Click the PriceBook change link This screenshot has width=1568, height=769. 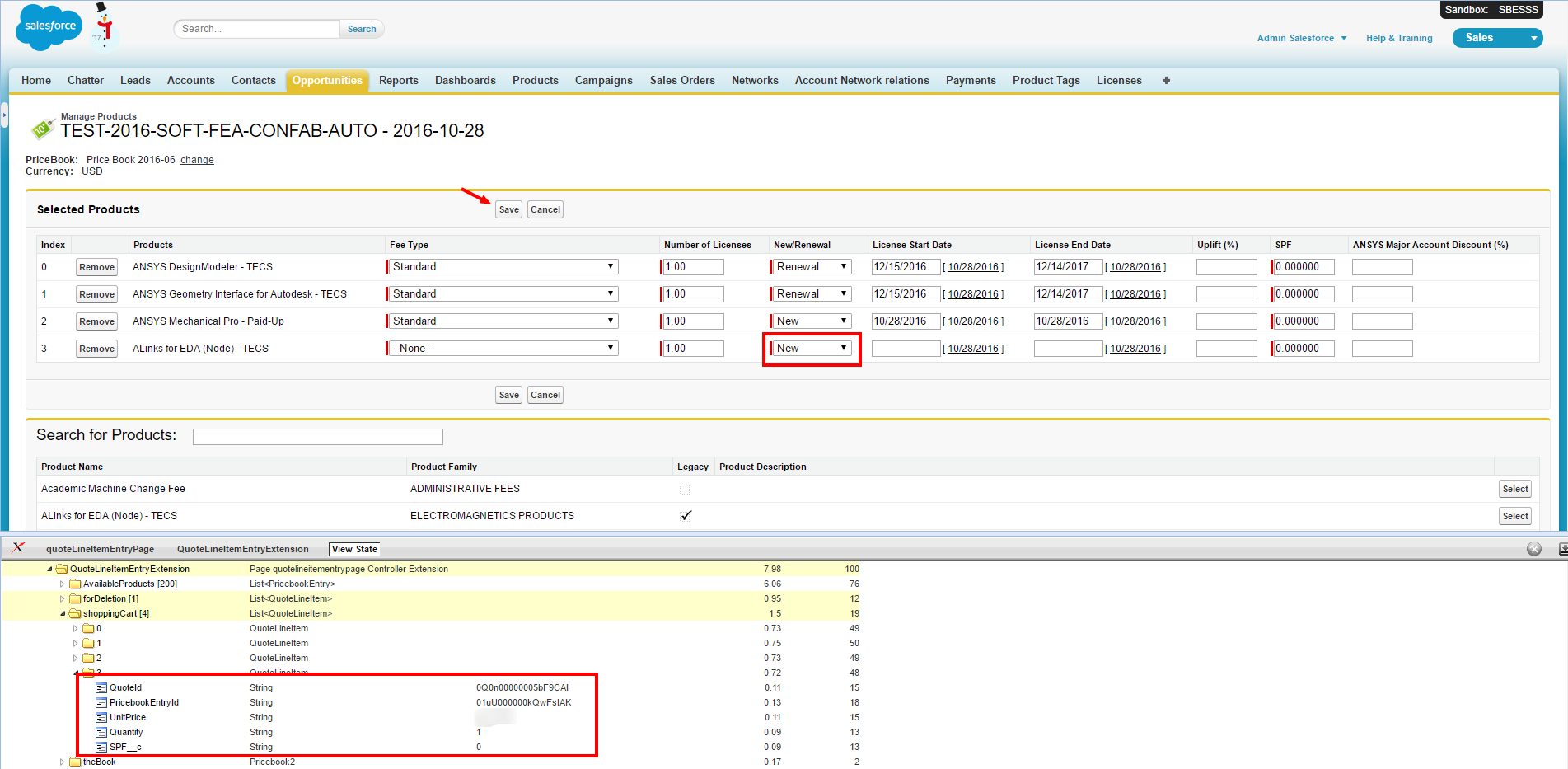[197, 160]
